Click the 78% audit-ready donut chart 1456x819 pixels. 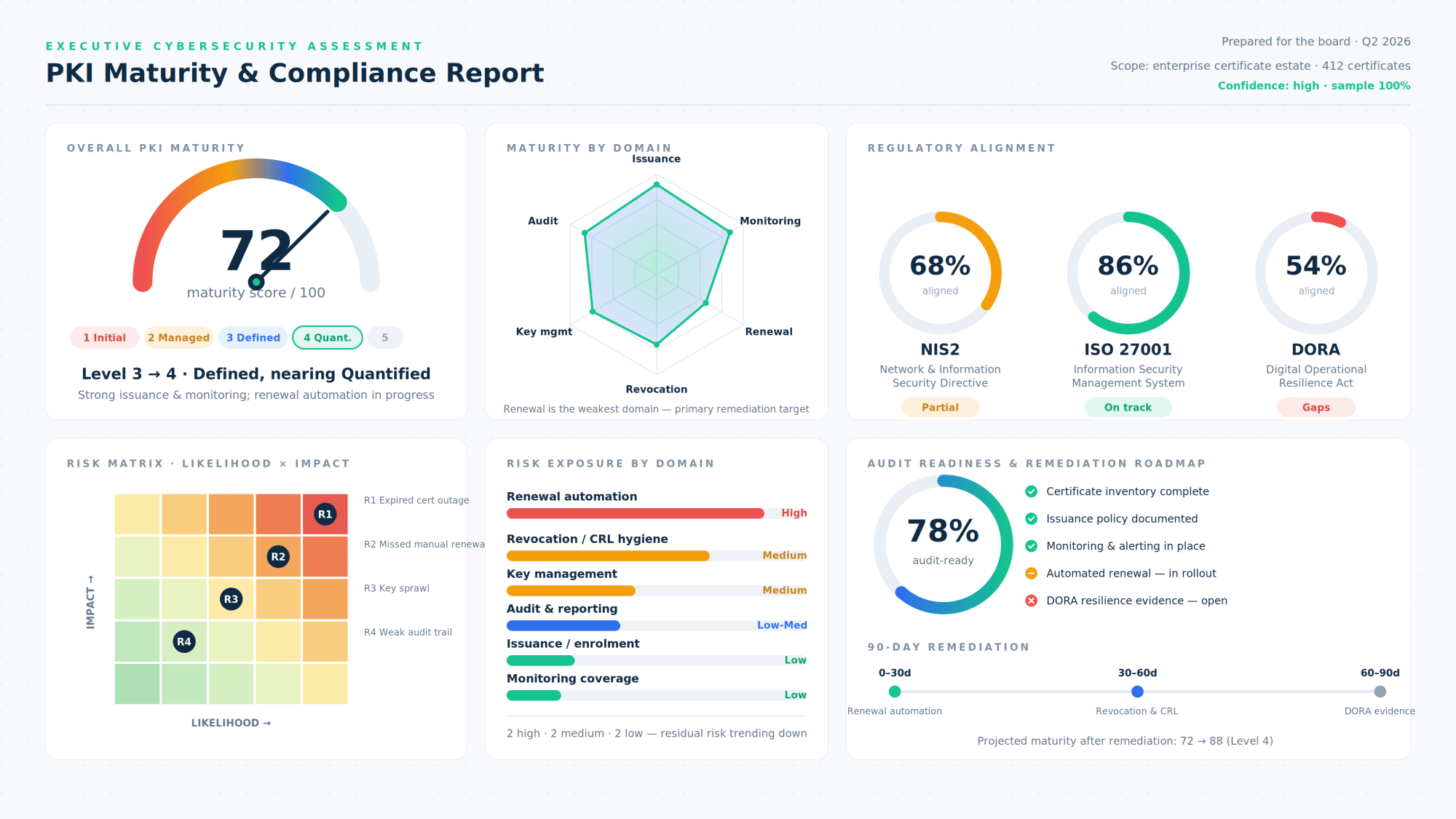point(943,545)
